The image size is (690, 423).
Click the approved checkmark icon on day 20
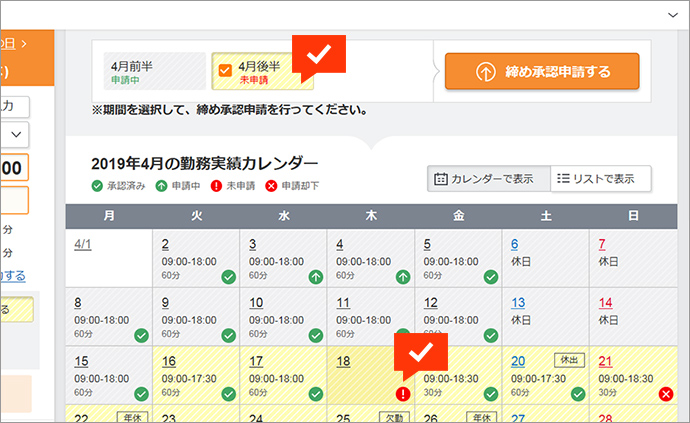[x=577, y=394]
